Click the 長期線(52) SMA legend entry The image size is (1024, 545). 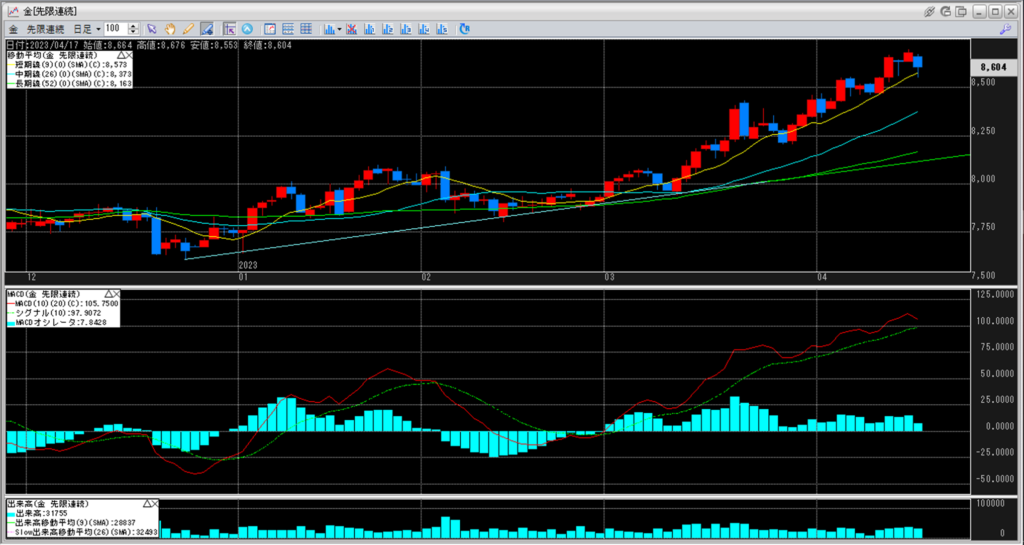point(69,84)
